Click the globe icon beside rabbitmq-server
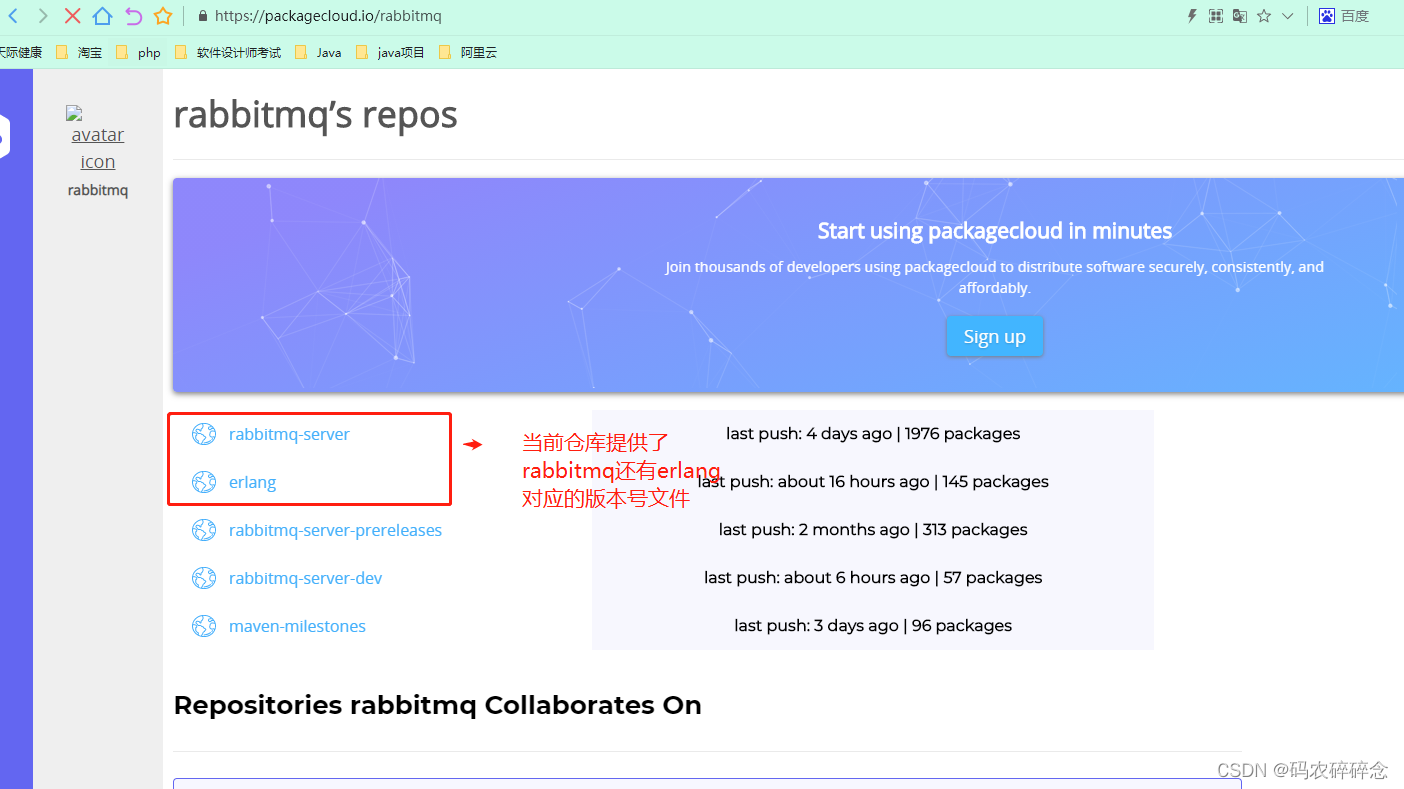The image size is (1404, 789). (x=204, y=434)
